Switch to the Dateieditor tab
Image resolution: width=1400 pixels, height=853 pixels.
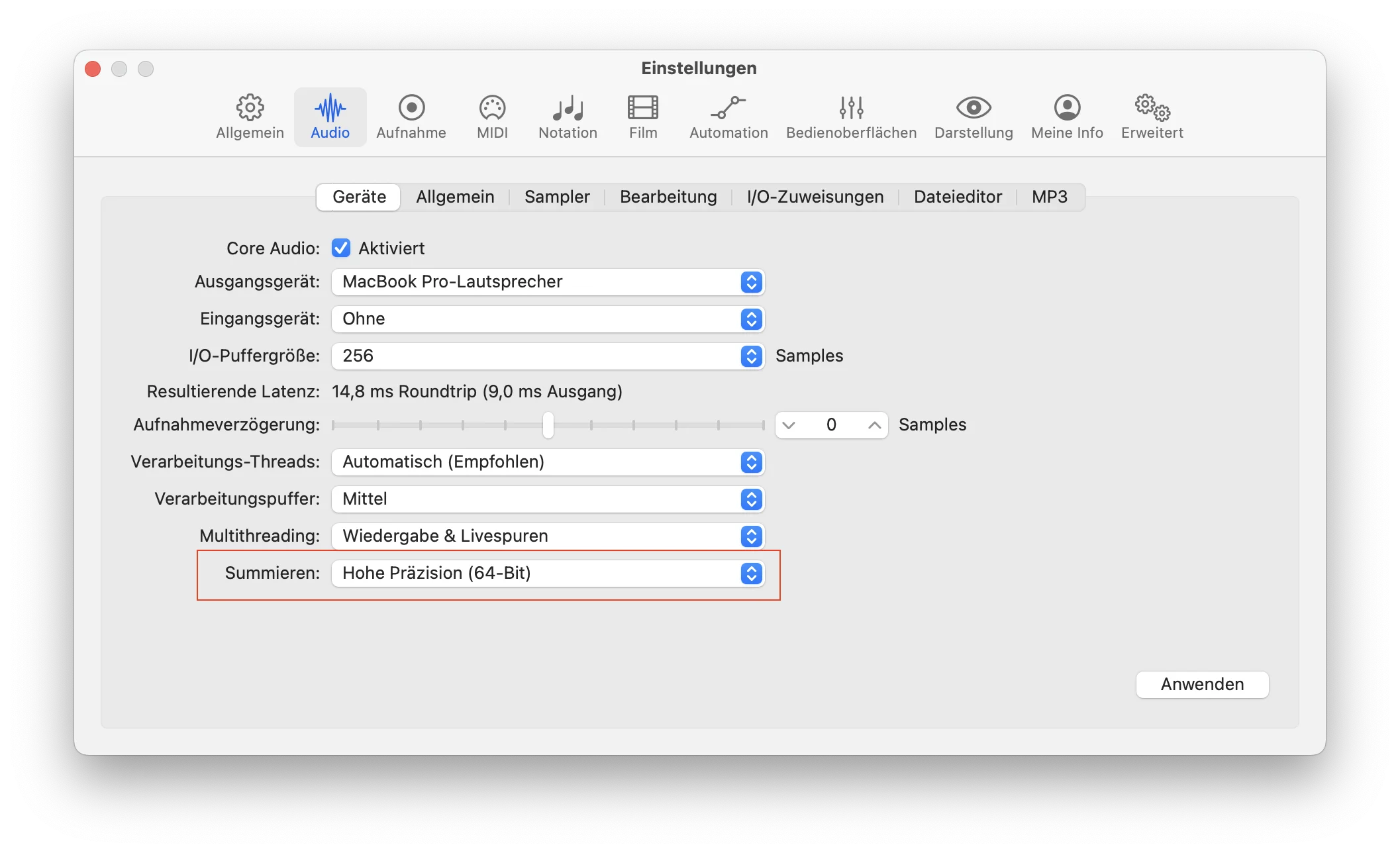958,197
